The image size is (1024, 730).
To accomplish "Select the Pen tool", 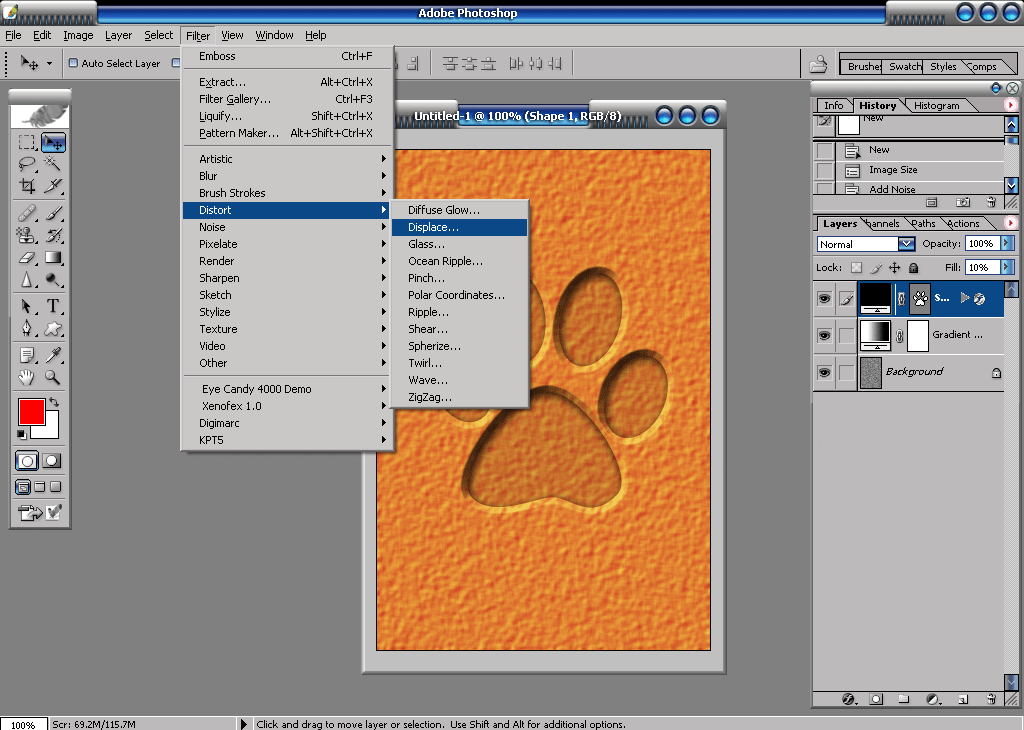I will [x=27, y=328].
